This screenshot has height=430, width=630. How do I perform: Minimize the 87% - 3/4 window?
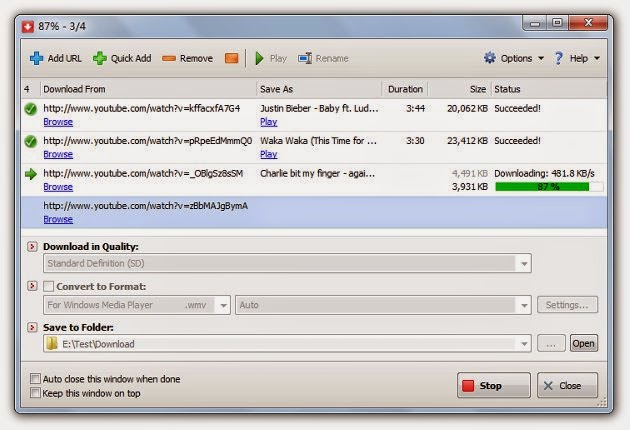pos(535,24)
